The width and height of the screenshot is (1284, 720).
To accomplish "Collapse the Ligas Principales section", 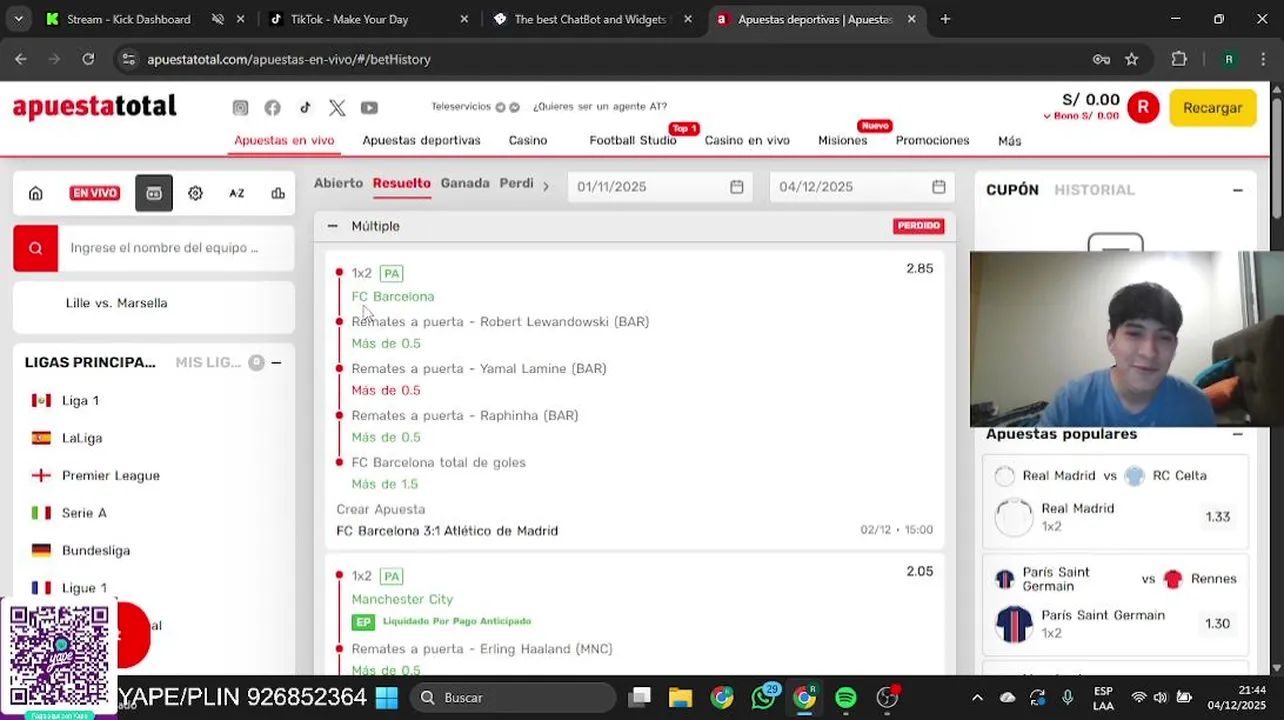I will tap(276, 362).
